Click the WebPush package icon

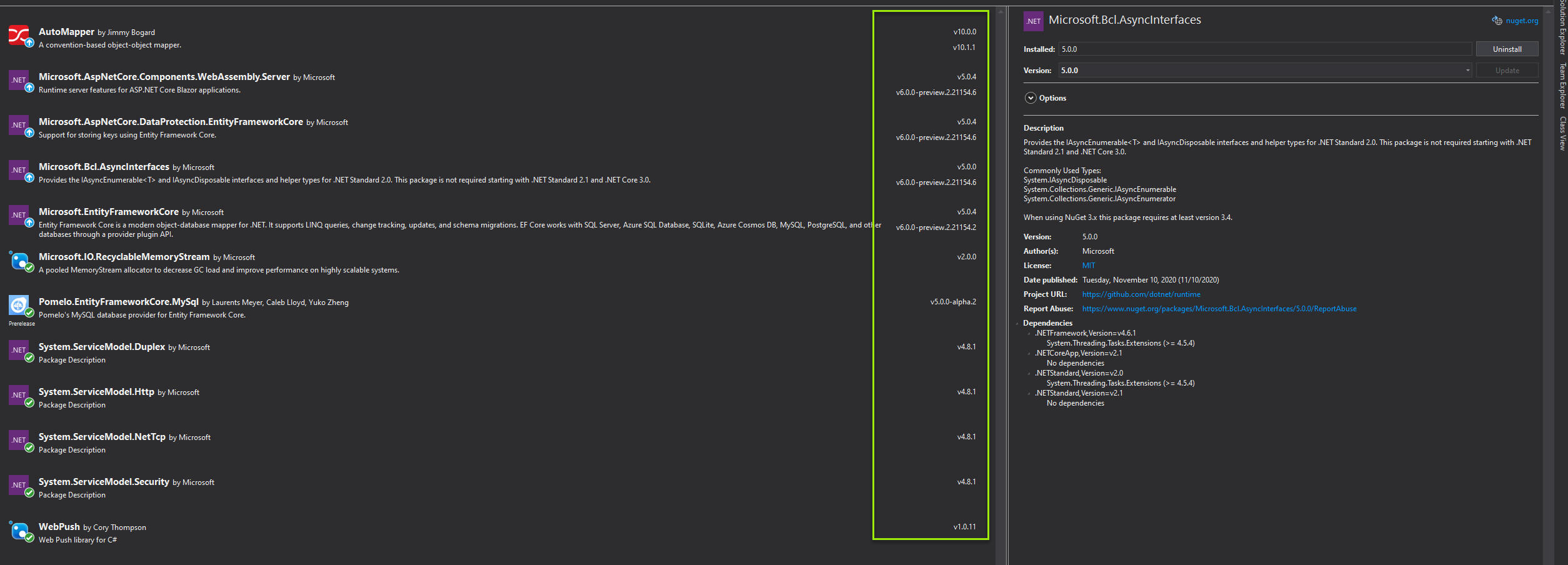click(19, 531)
